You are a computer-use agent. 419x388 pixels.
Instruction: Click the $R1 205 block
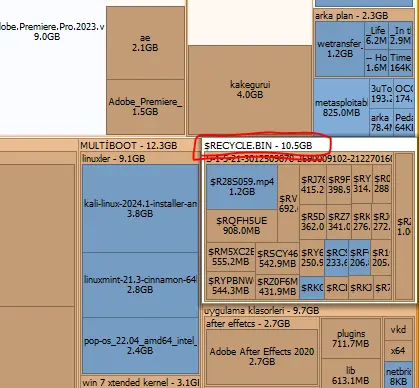tap(381, 258)
